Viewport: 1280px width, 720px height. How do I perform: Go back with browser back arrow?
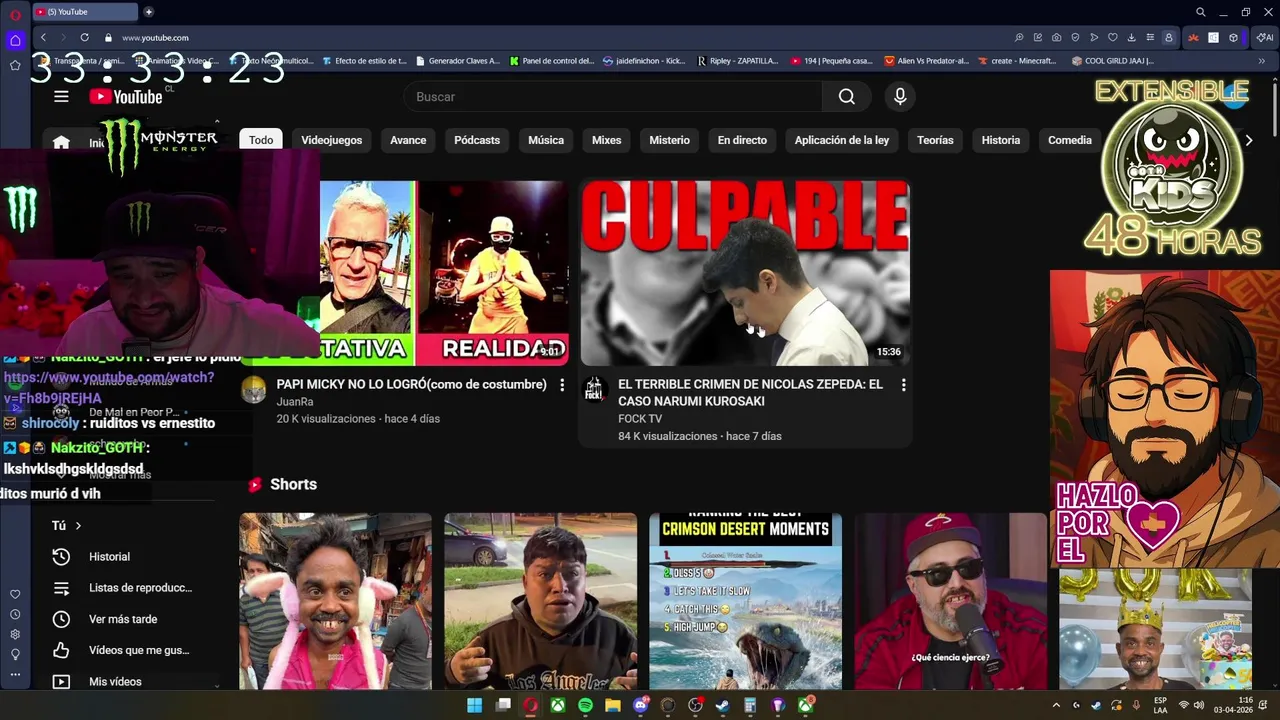pyautogui.click(x=42, y=37)
